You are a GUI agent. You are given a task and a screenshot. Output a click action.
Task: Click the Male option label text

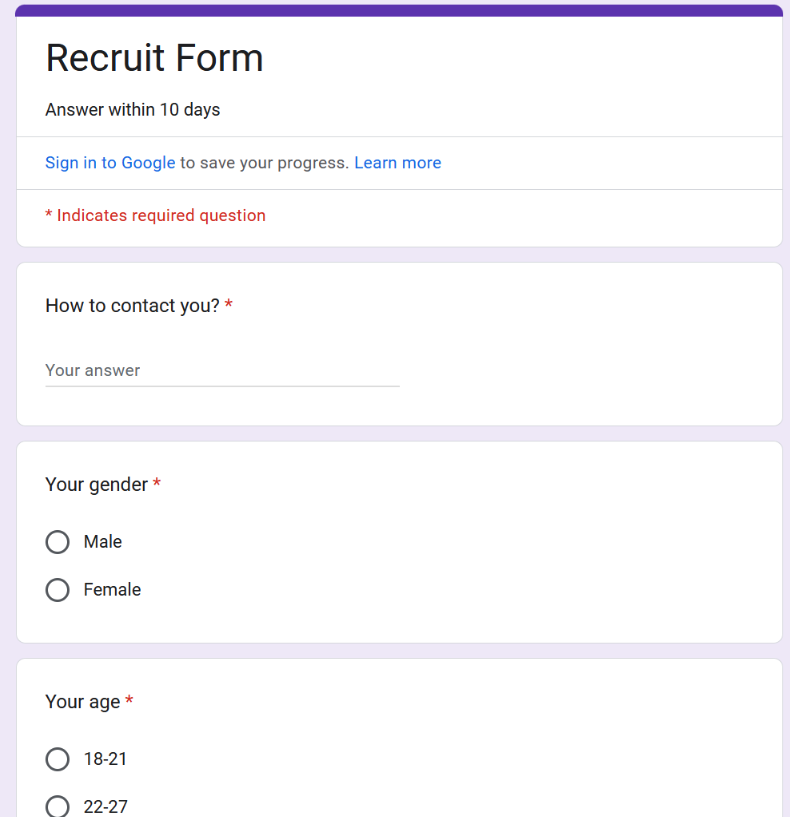tap(103, 542)
